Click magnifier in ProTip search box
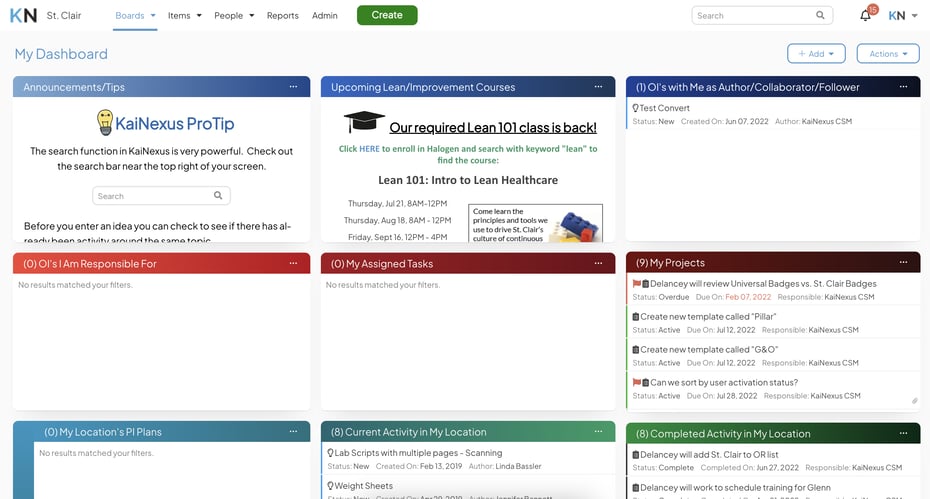 click(218, 195)
